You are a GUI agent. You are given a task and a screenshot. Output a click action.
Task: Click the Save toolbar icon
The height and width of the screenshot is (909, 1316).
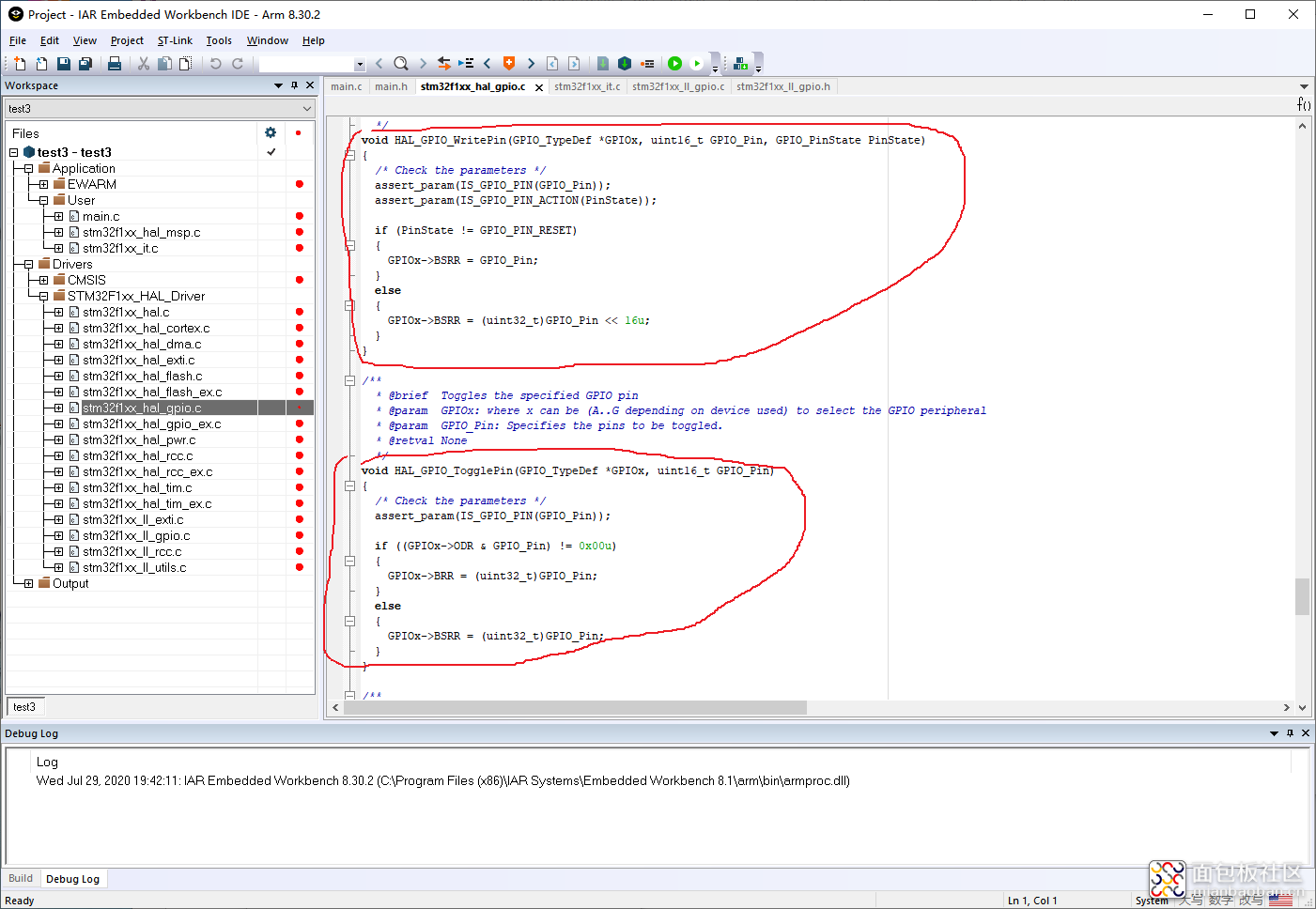click(x=64, y=63)
